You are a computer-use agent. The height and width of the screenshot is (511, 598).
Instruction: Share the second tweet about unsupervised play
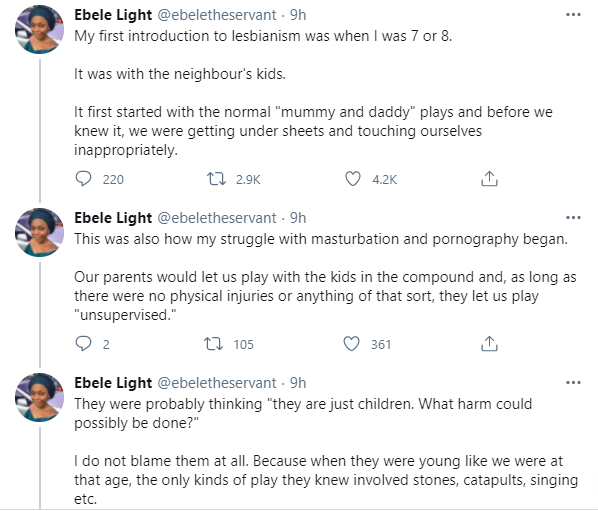pos(489,344)
